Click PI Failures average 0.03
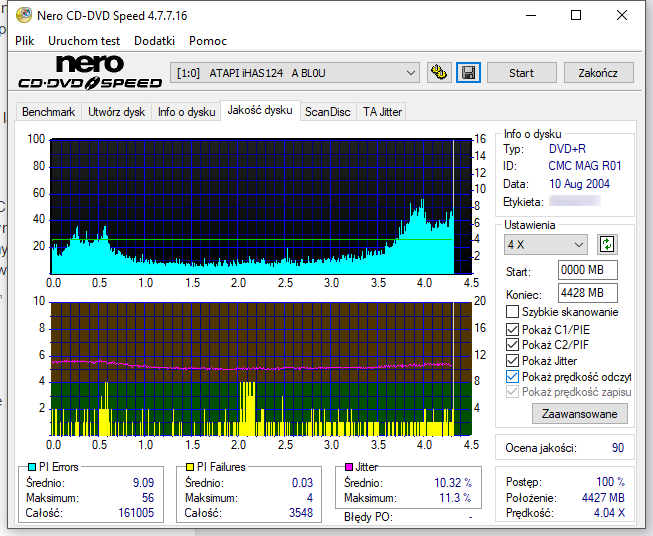Image resolution: width=653 pixels, height=536 pixels. [x=302, y=483]
